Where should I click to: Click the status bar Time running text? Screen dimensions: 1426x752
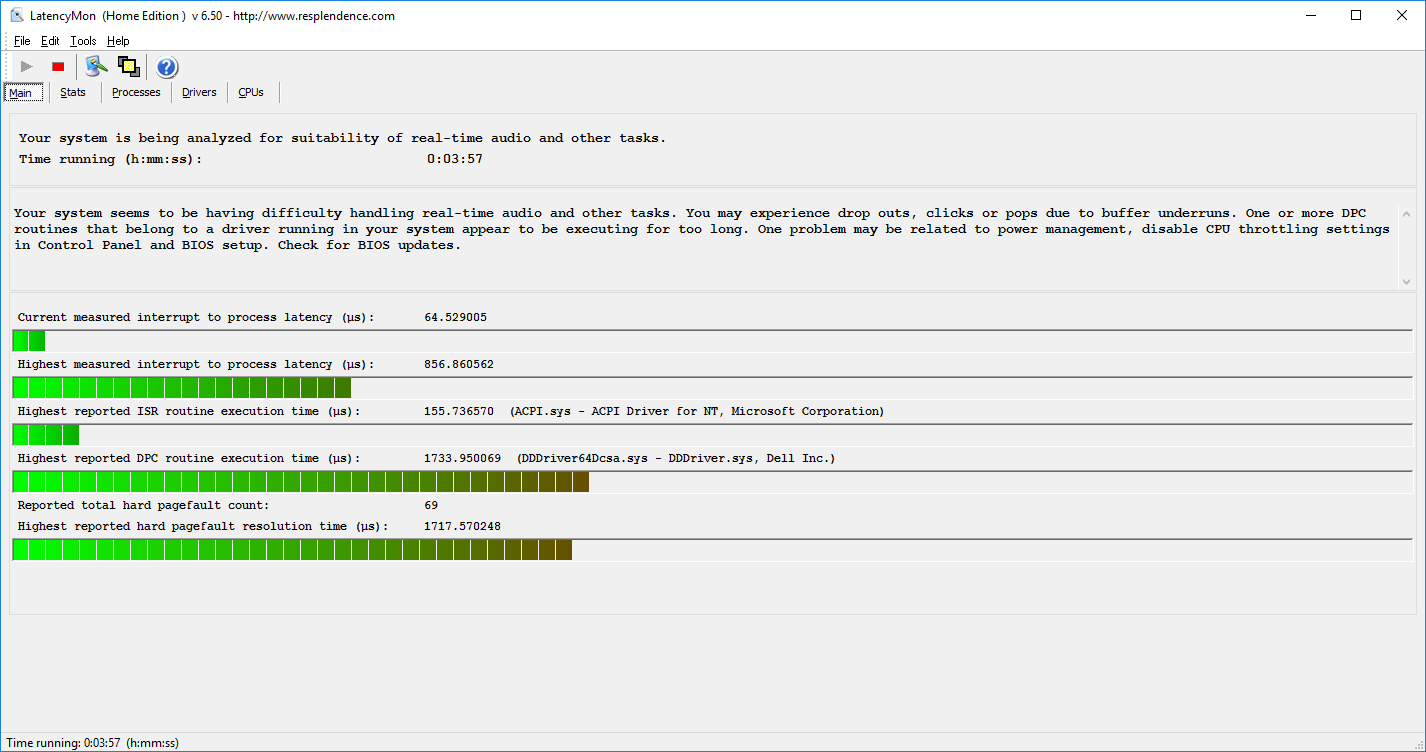pyautogui.click(x=93, y=743)
